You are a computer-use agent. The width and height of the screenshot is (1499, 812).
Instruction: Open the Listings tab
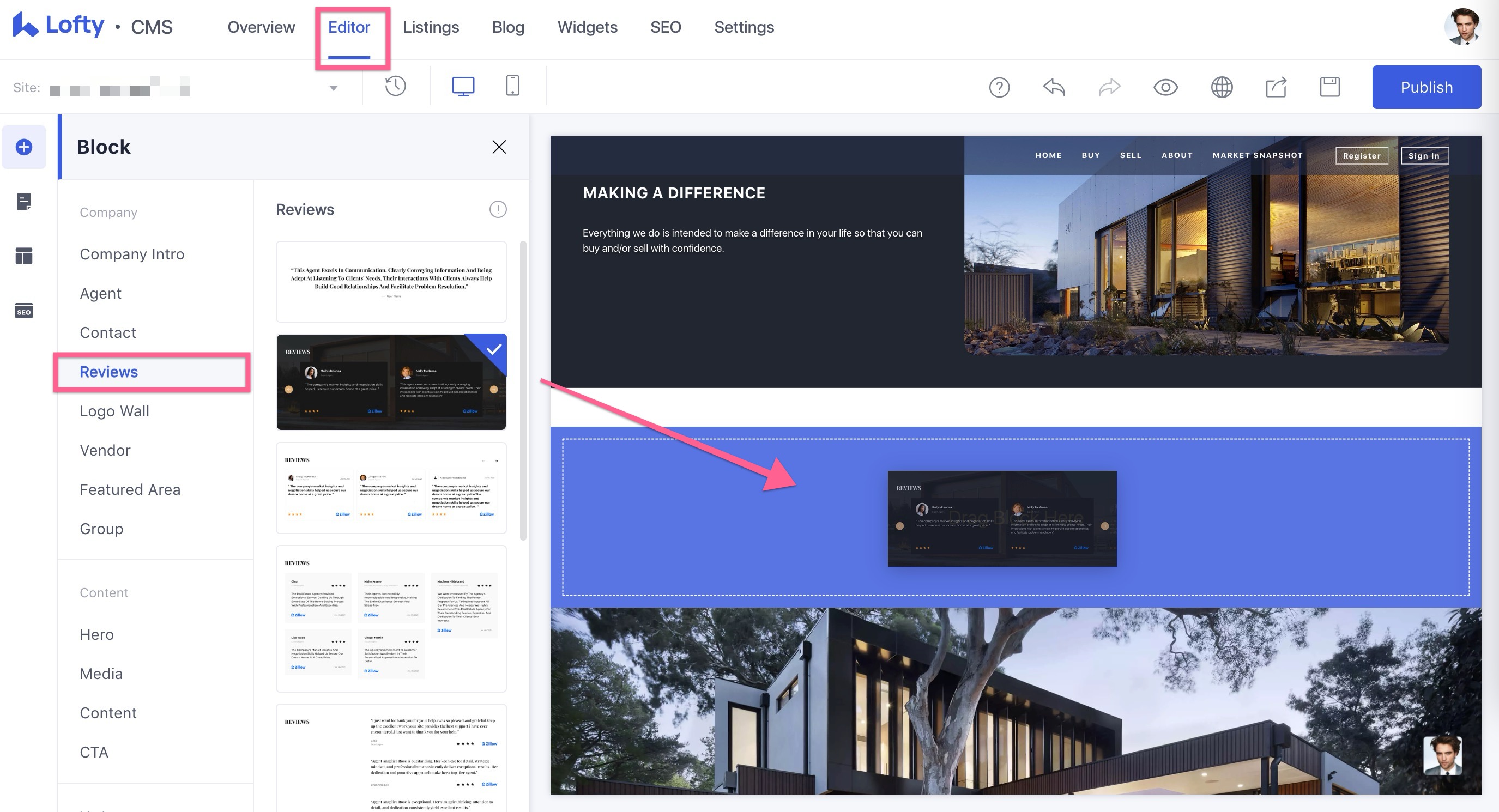tap(431, 27)
